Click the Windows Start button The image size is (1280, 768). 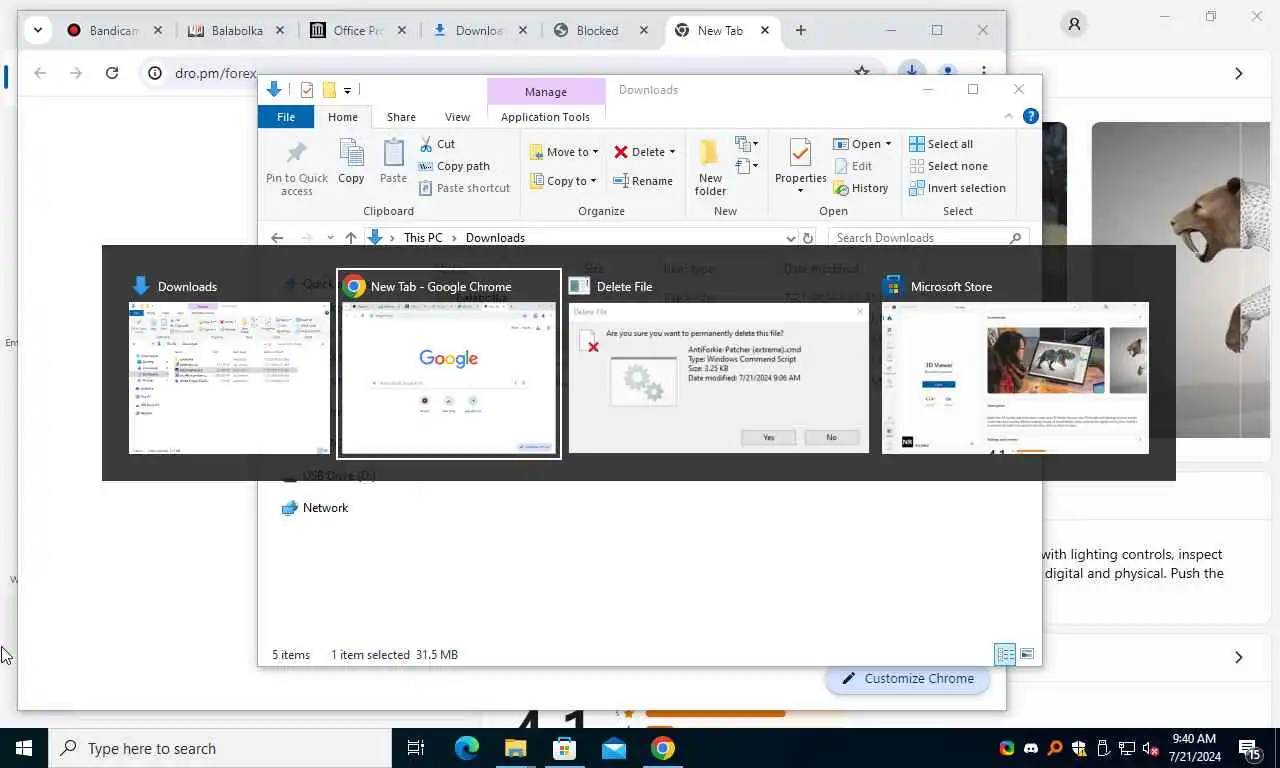24,748
